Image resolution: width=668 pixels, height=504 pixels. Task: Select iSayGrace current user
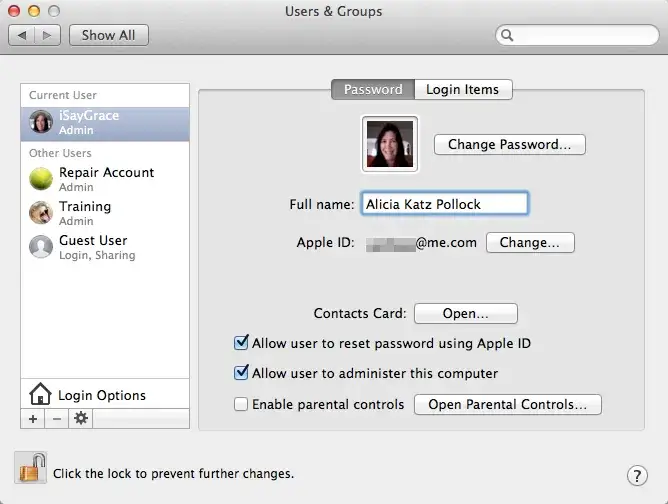click(x=105, y=123)
